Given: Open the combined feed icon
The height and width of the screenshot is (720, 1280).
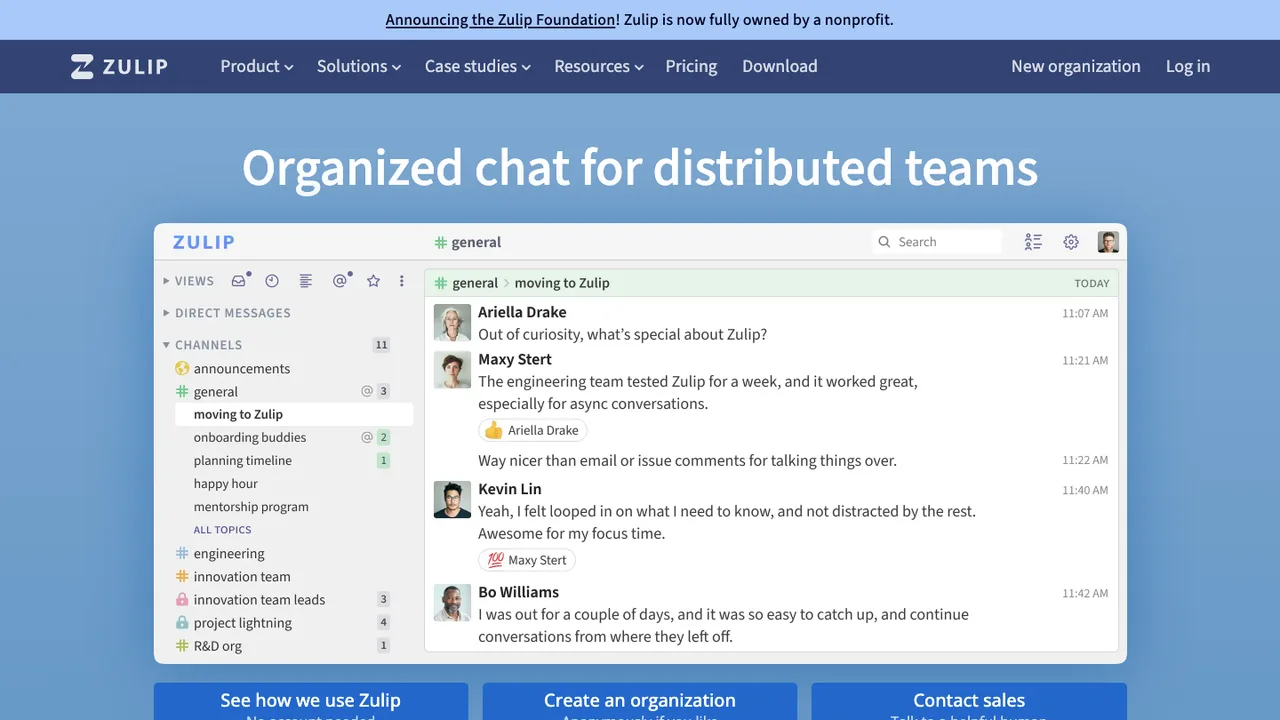Looking at the screenshot, I should 306,281.
